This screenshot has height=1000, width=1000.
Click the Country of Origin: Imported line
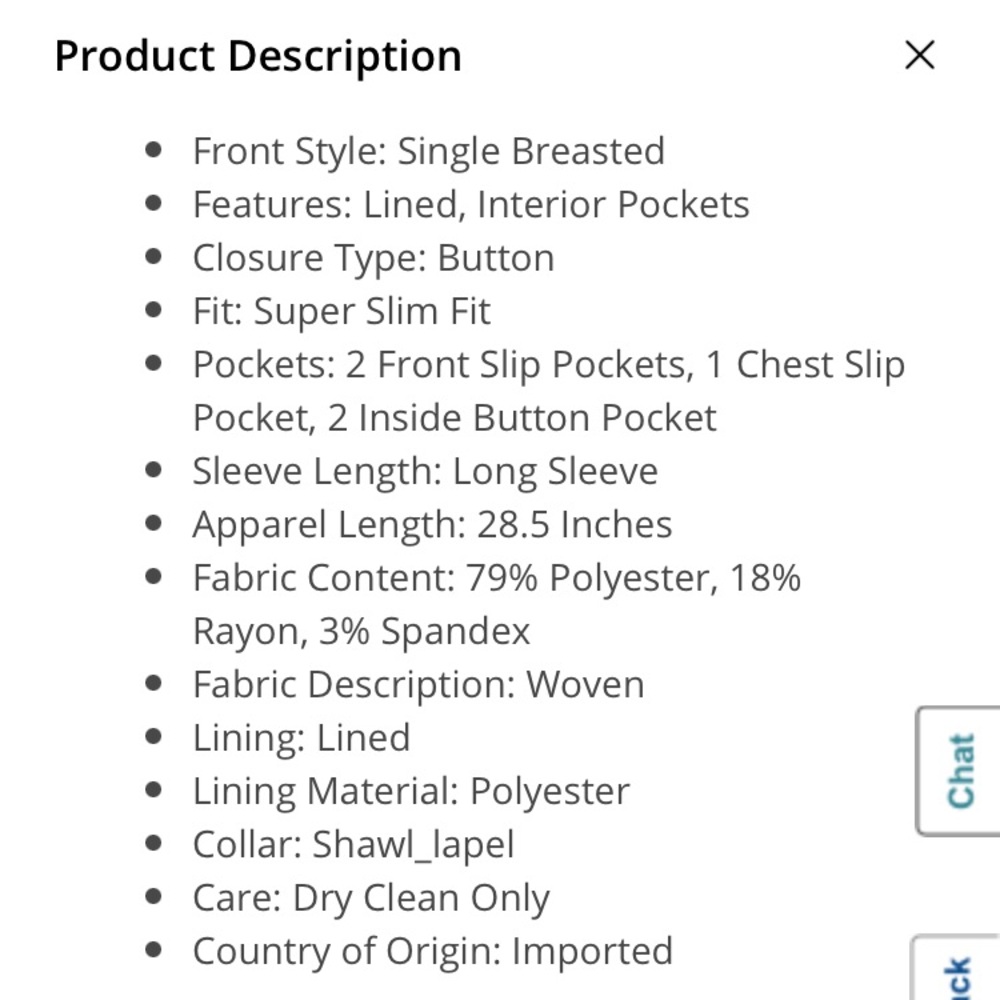pos(432,951)
